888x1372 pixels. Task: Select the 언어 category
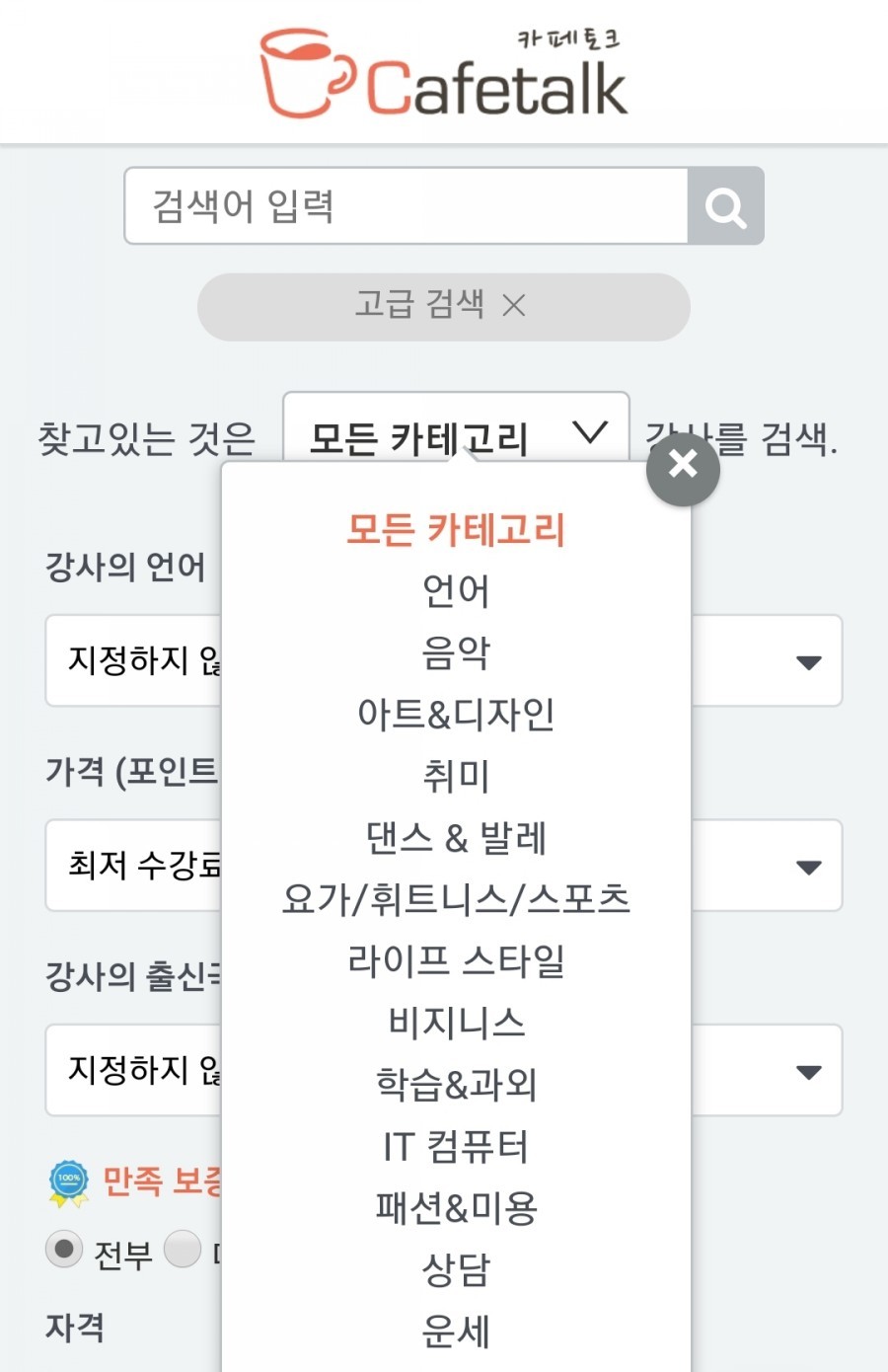[455, 590]
